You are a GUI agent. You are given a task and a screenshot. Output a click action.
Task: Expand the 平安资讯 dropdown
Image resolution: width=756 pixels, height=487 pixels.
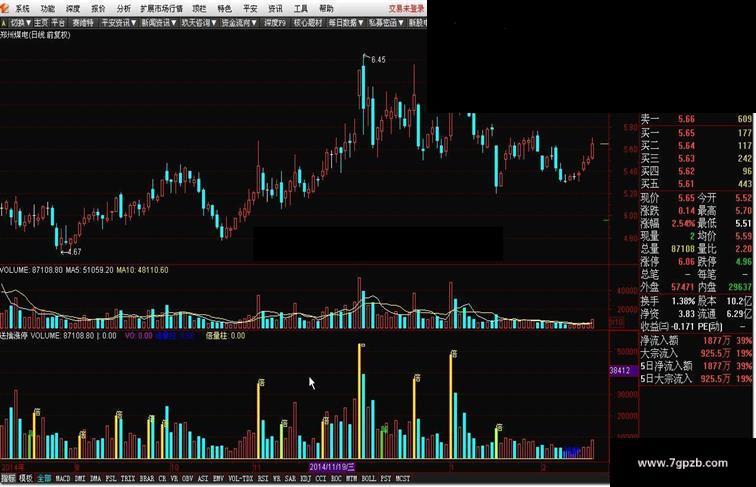click(119, 23)
